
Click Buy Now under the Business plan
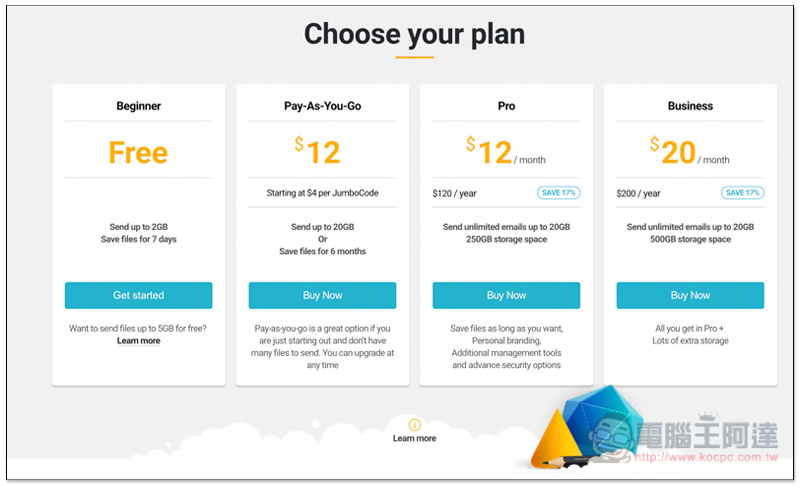(x=690, y=295)
